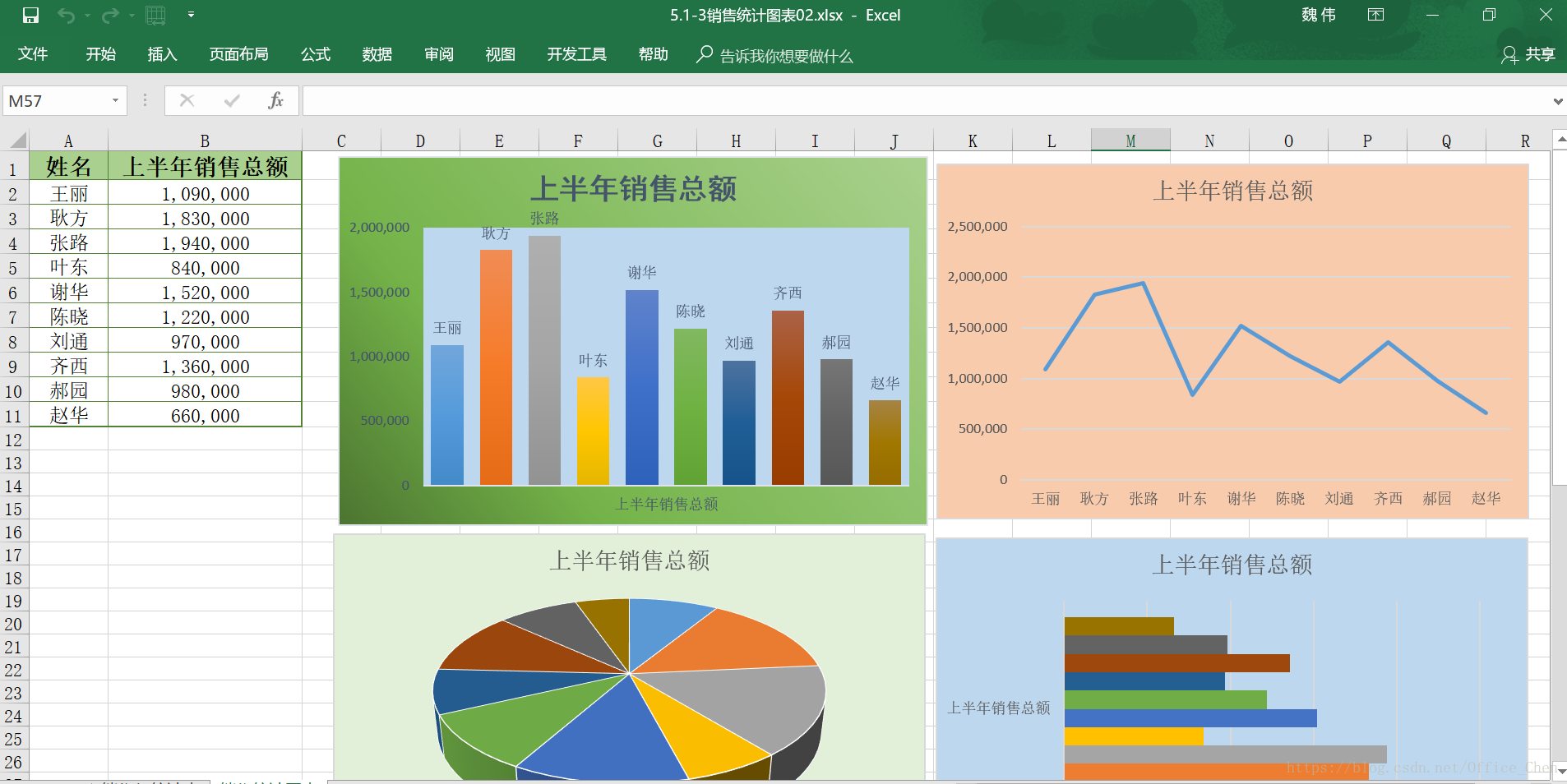Click the 2,500,000 axis label on line chart
This screenshot has height=784, width=1567.
pyautogui.click(x=978, y=227)
